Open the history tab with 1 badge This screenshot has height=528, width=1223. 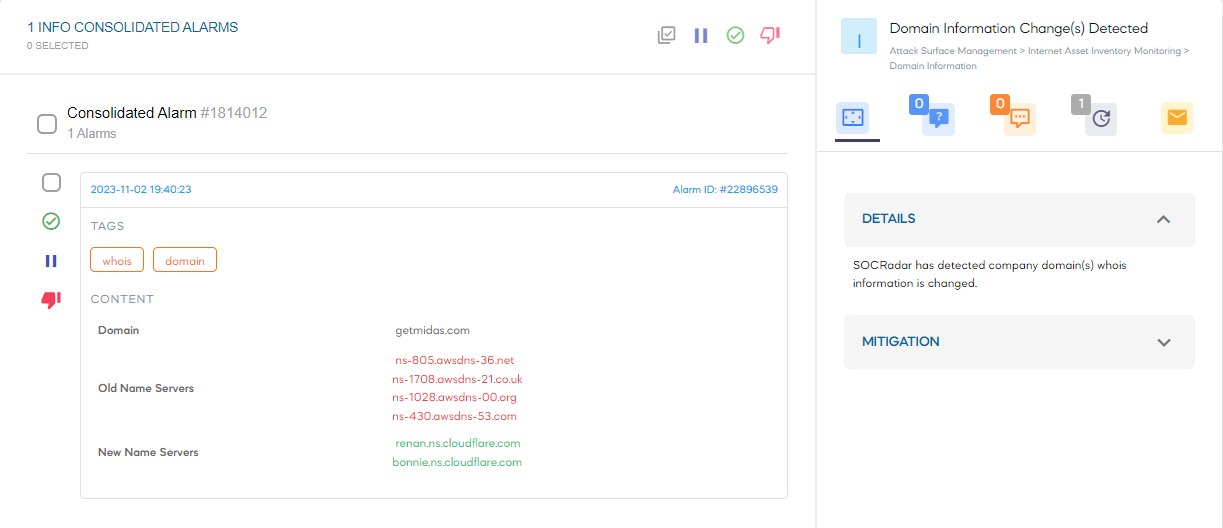click(x=1099, y=118)
